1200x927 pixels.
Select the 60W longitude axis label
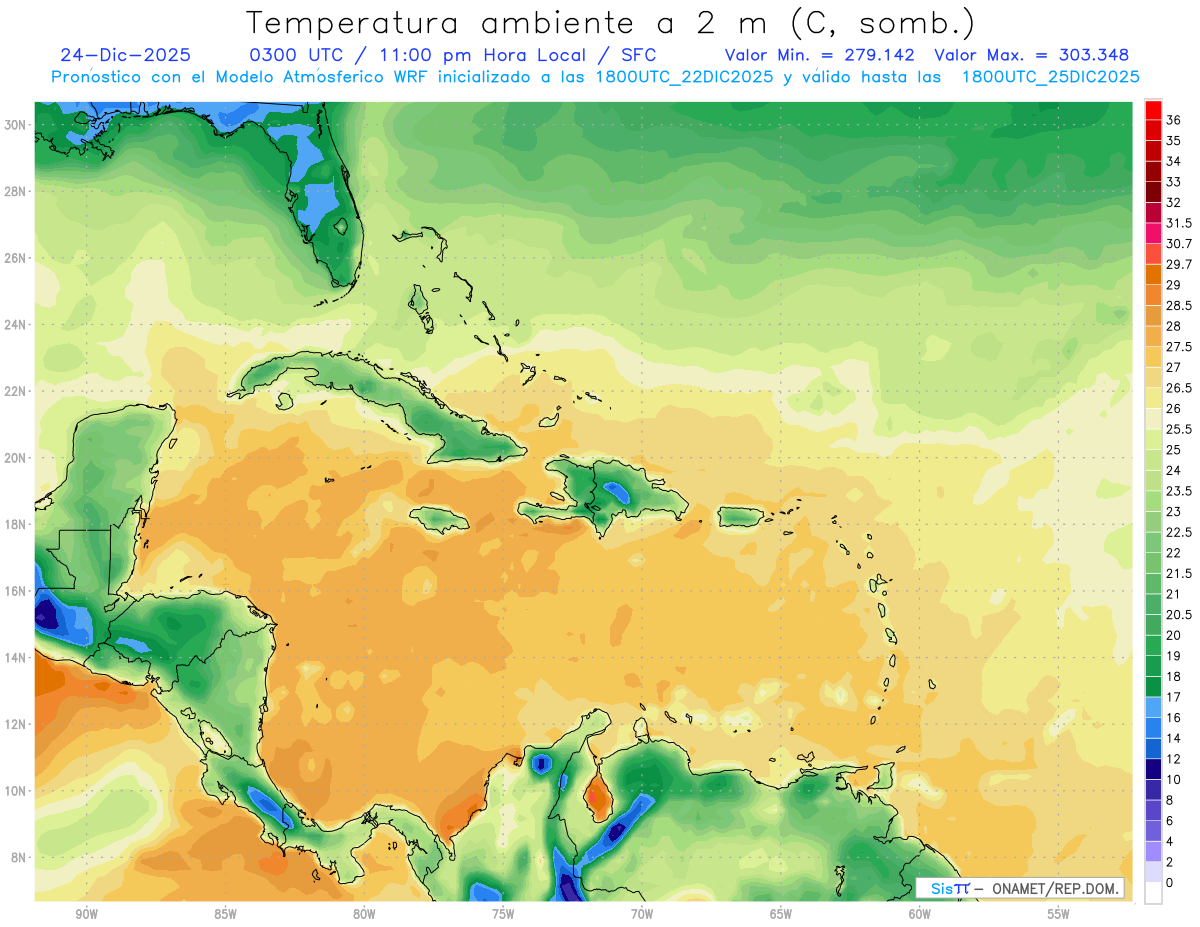coord(920,914)
